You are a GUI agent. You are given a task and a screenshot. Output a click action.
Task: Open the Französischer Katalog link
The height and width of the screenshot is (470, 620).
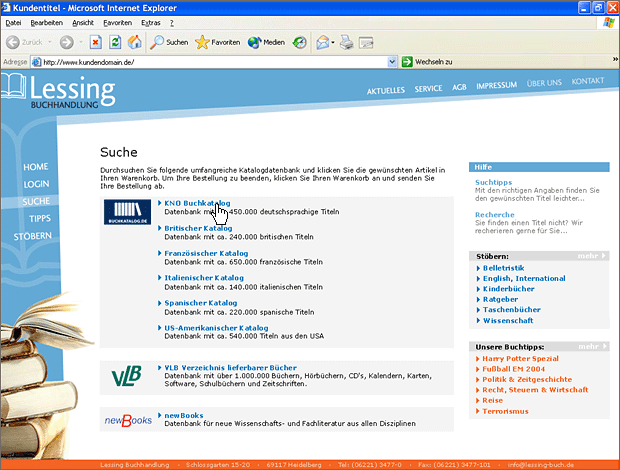206,253
